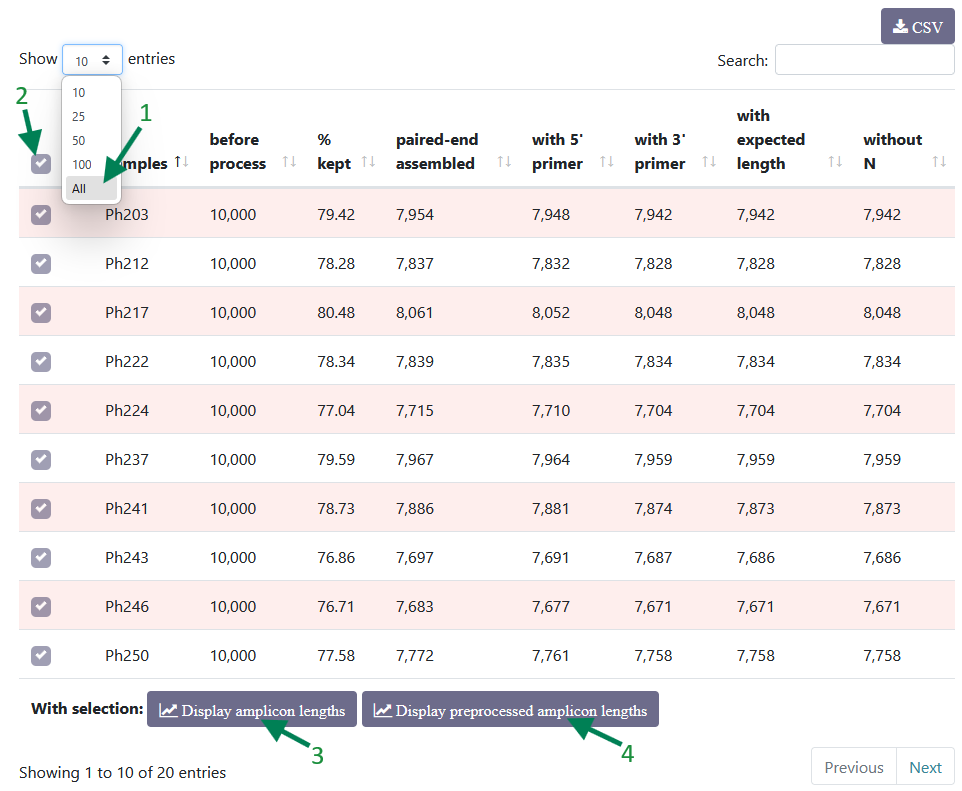The height and width of the screenshot is (791, 962).
Task: Click Display amplicon lengths button
Action: pos(252,709)
